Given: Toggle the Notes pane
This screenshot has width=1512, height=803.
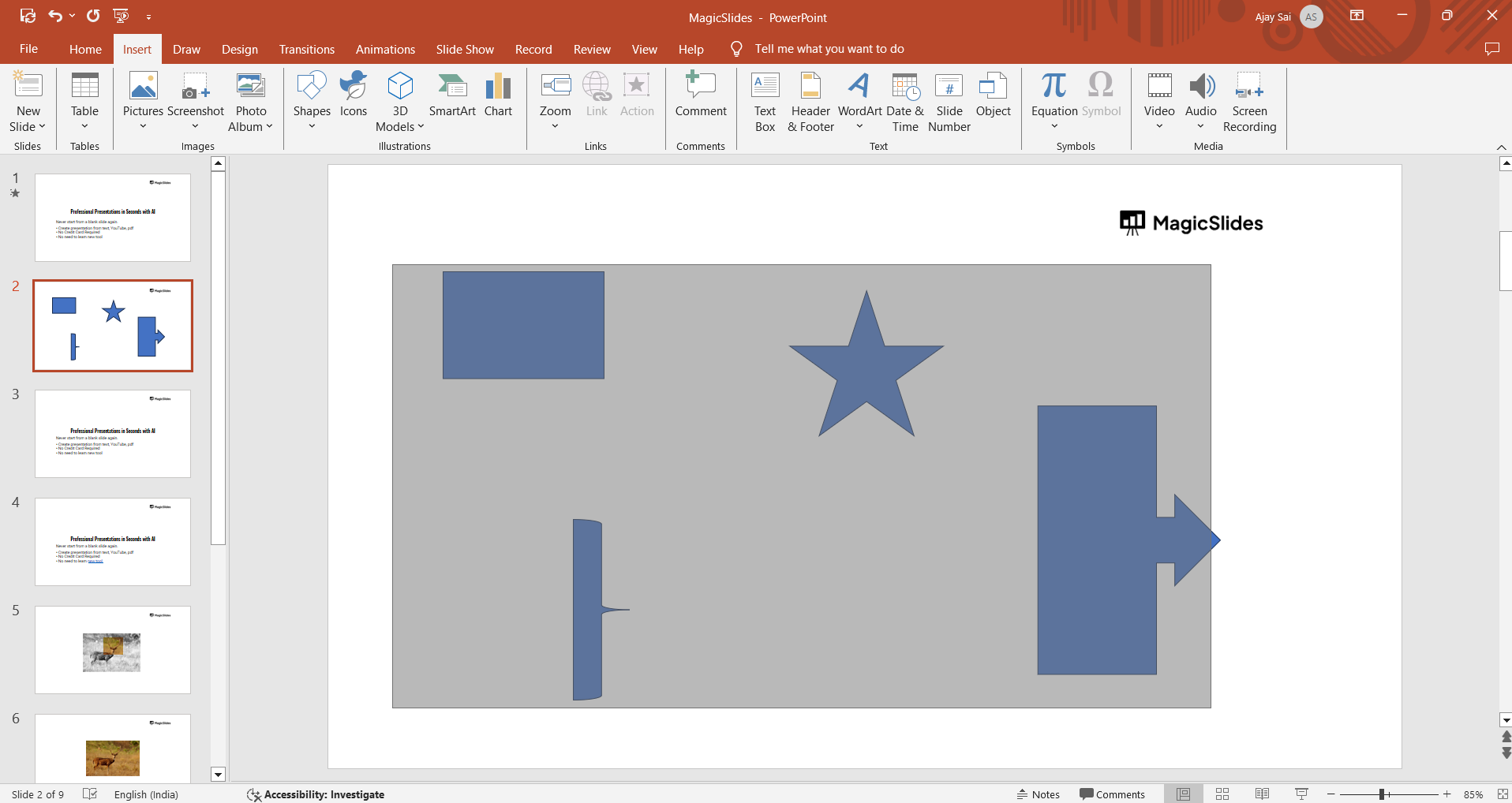Looking at the screenshot, I should tap(1038, 794).
